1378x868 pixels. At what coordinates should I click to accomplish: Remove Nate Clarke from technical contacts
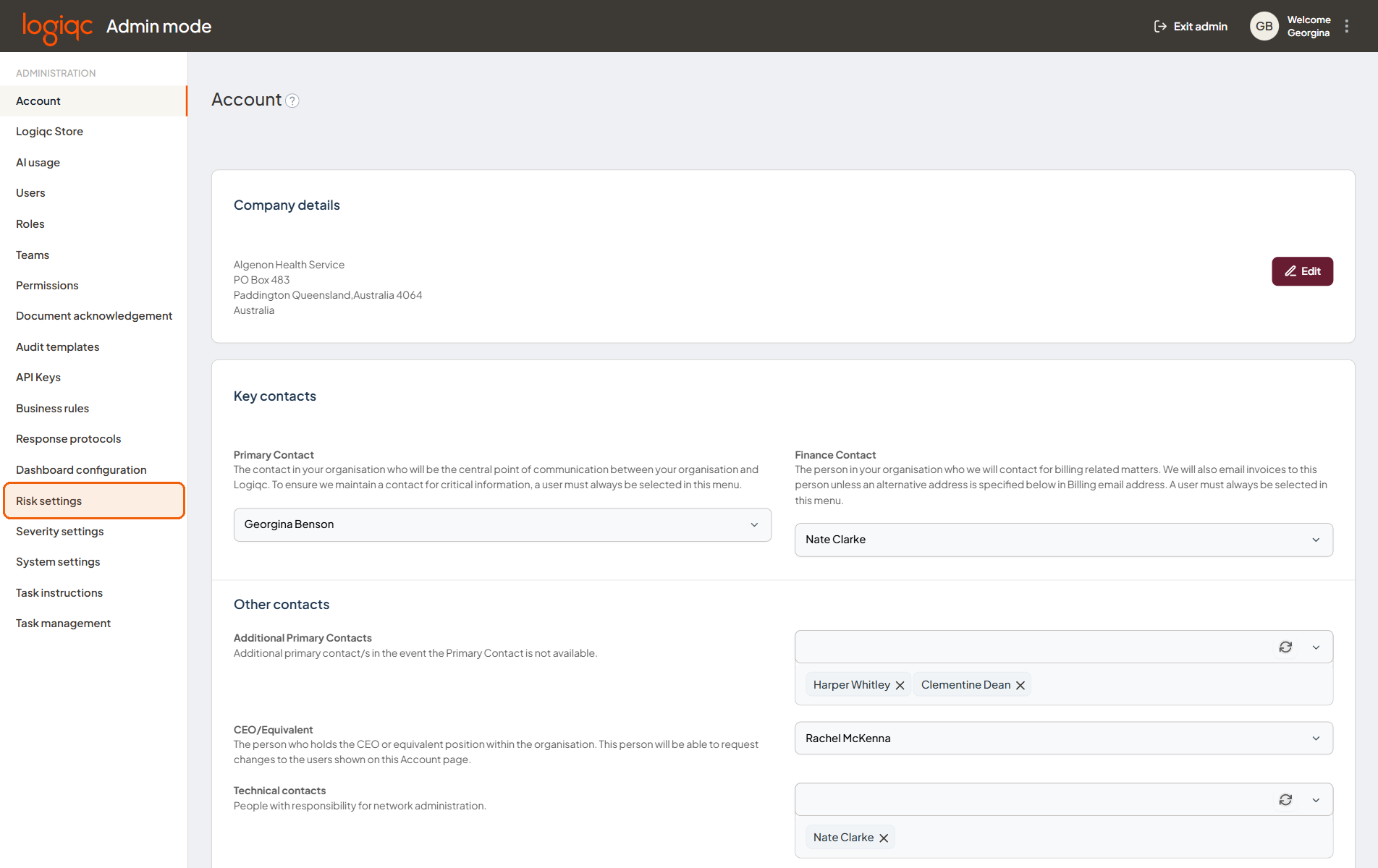884,838
